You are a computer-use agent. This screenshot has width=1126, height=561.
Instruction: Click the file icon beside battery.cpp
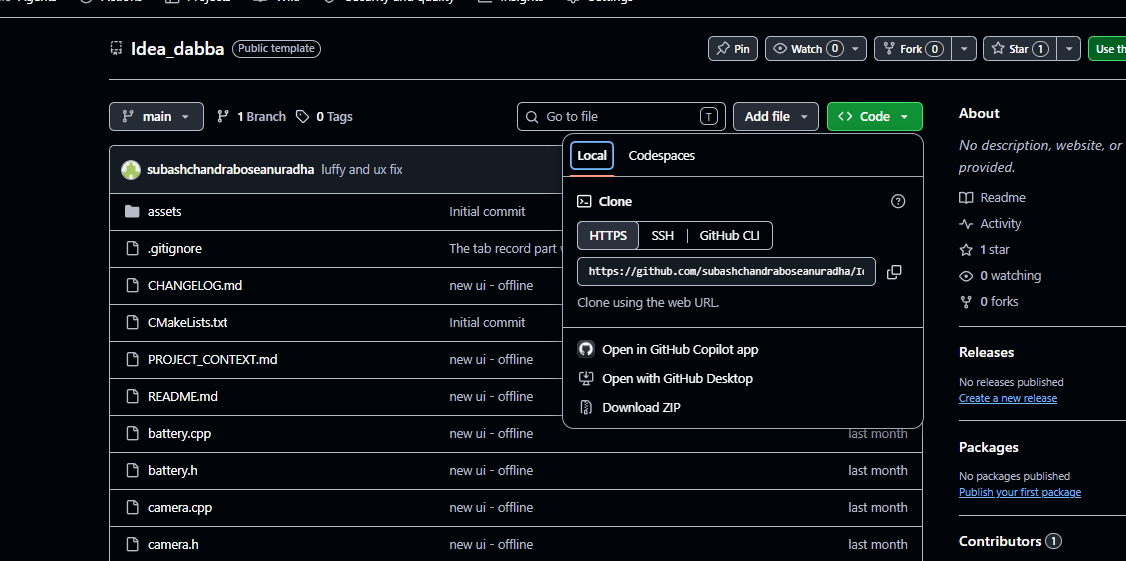point(131,434)
